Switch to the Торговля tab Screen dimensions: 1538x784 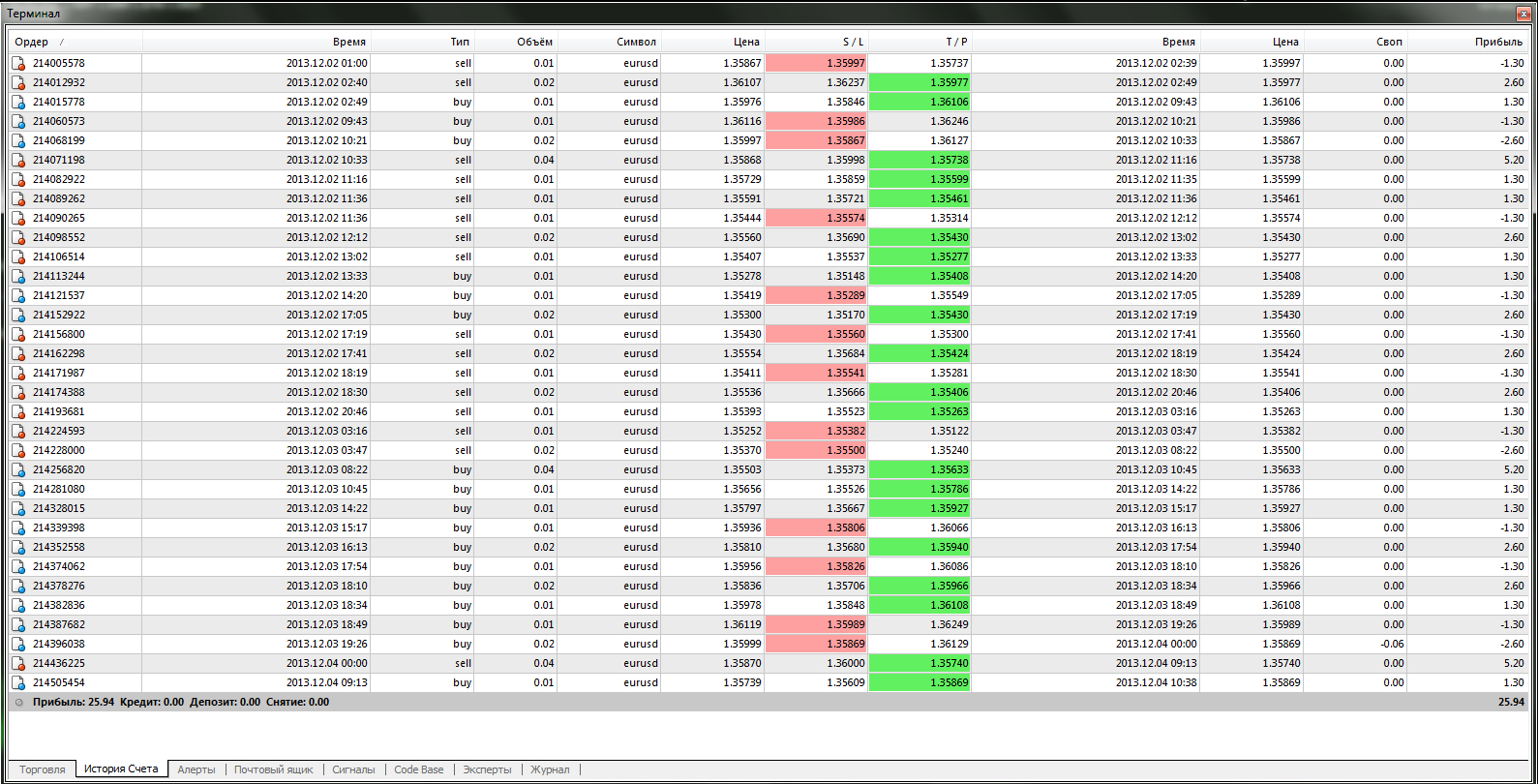click(43, 769)
